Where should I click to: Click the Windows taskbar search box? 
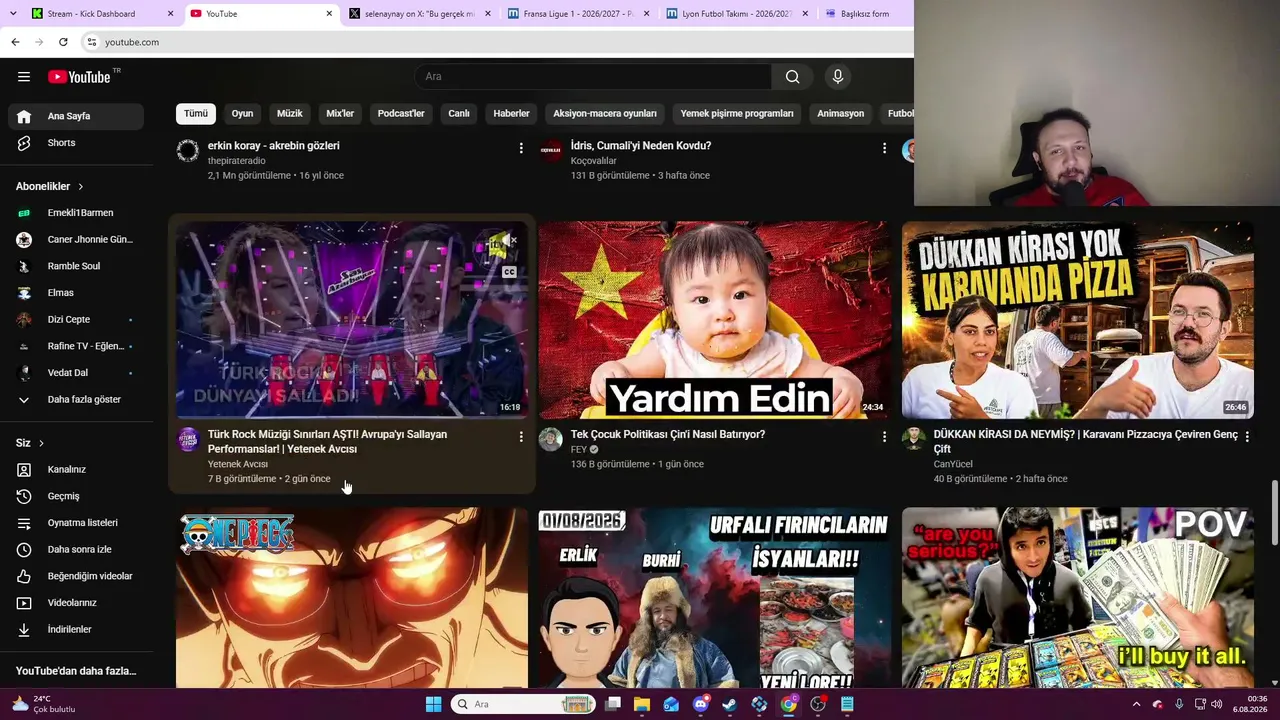pyautogui.click(x=523, y=704)
